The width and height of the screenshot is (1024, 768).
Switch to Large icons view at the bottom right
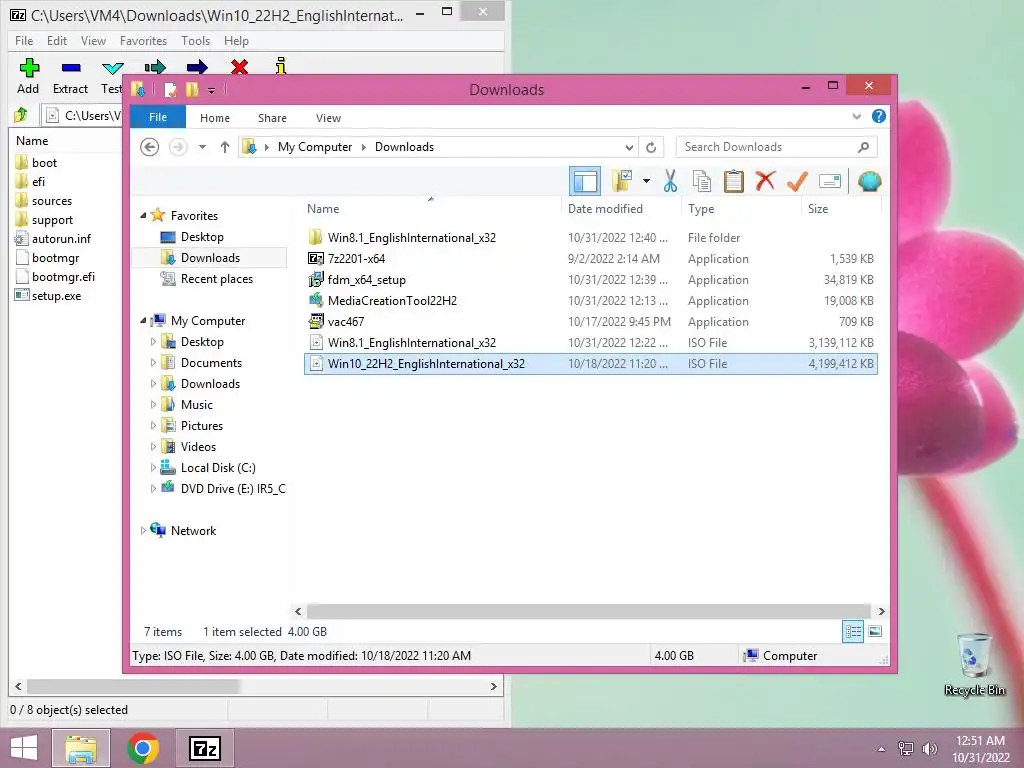click(x=875, y=632)
